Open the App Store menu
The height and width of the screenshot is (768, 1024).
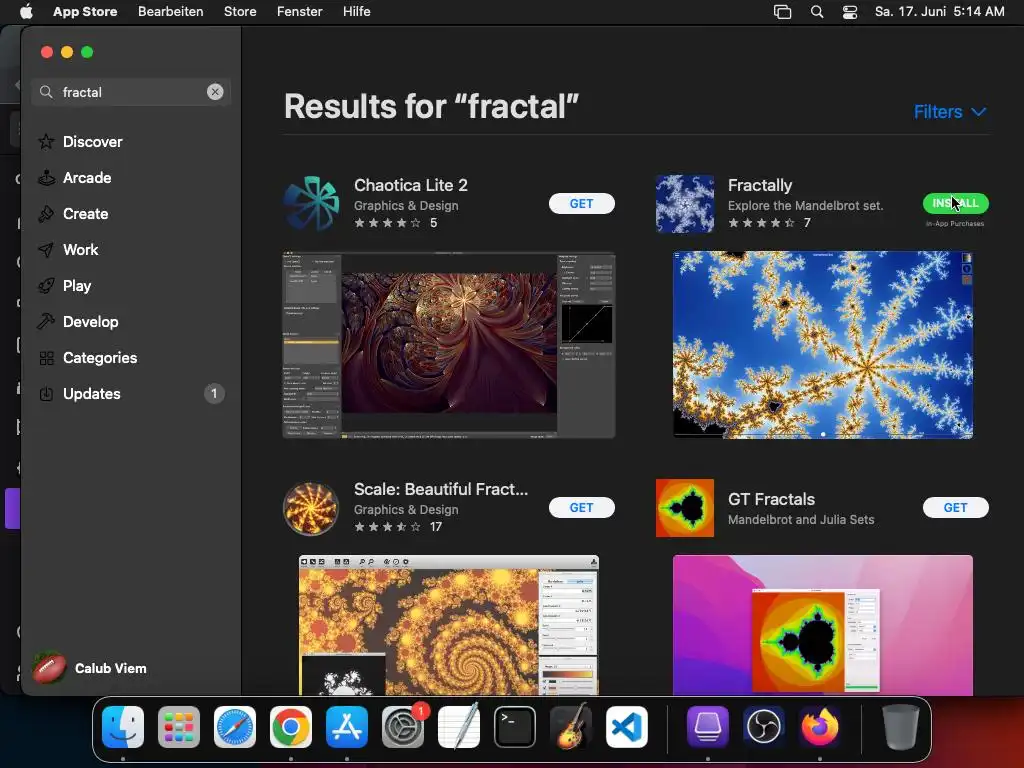coord(85,12)
